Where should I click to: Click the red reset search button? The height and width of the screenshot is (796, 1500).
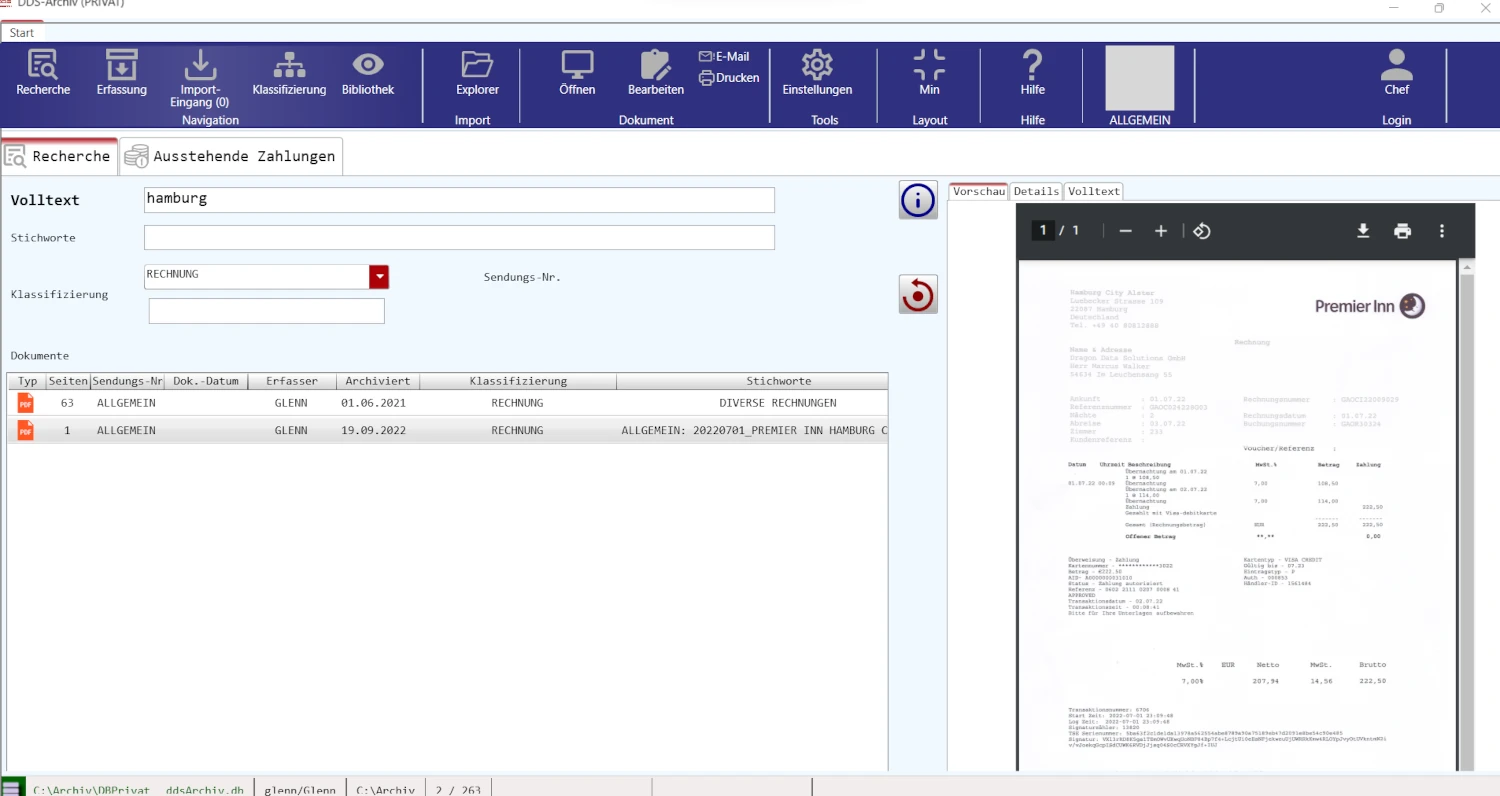pyautogui.click(x=918, y=294)
